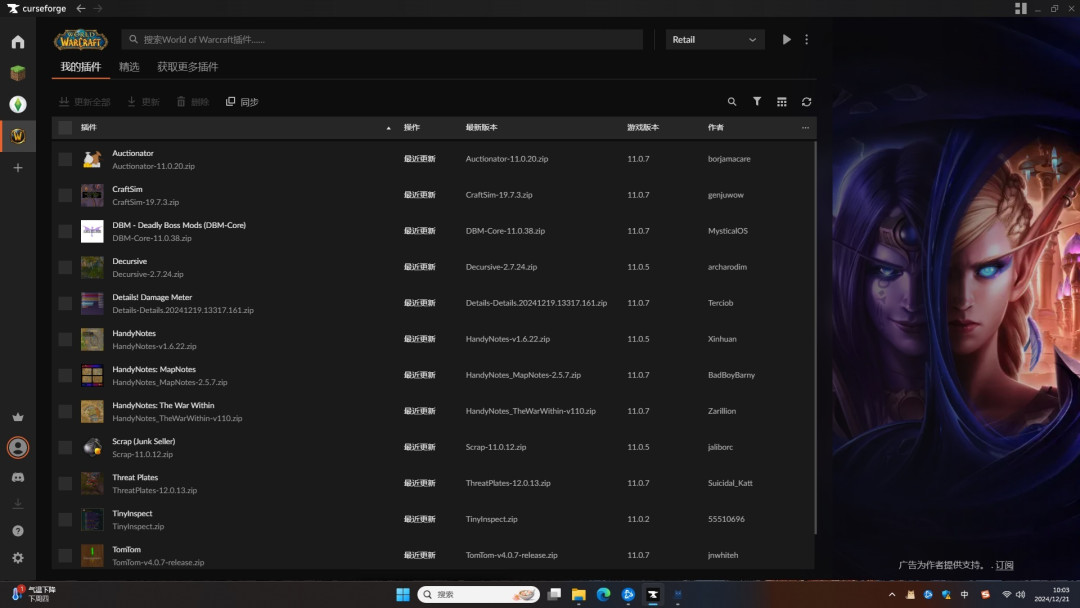Refresh the addon list
The width and height of the screenshot is (1080, 608).
click(806, 102)
